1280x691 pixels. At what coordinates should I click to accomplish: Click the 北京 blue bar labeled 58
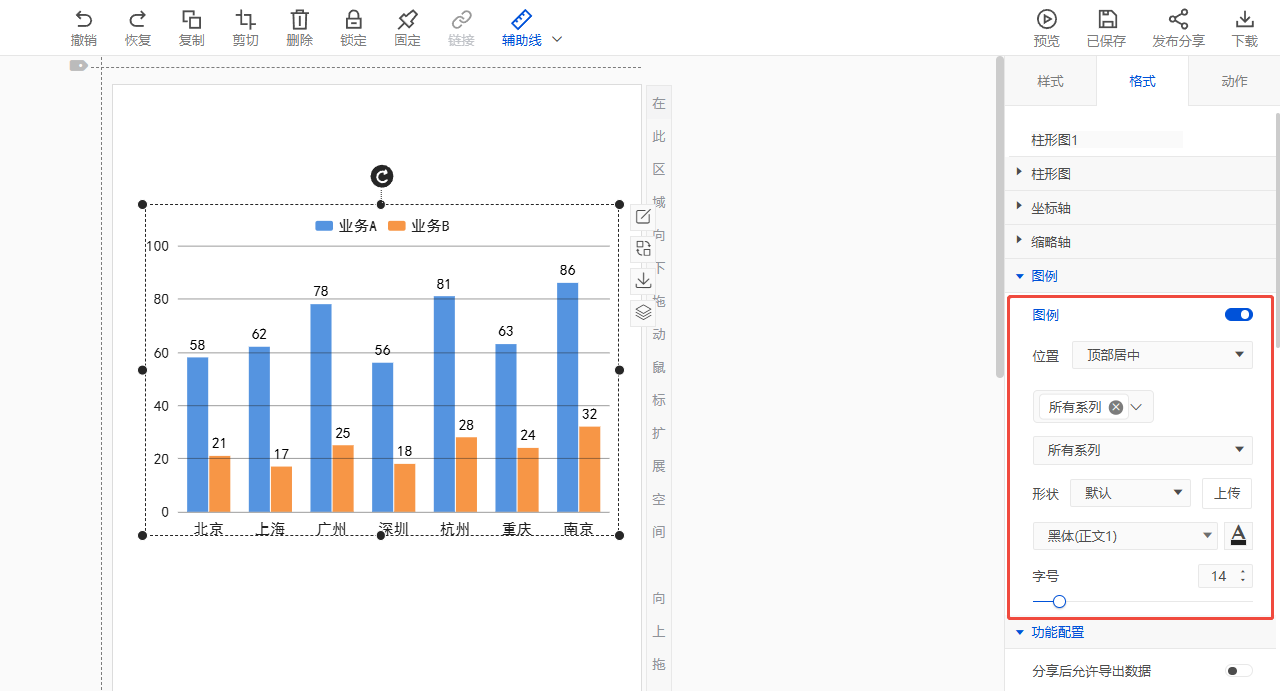[197, 435]
